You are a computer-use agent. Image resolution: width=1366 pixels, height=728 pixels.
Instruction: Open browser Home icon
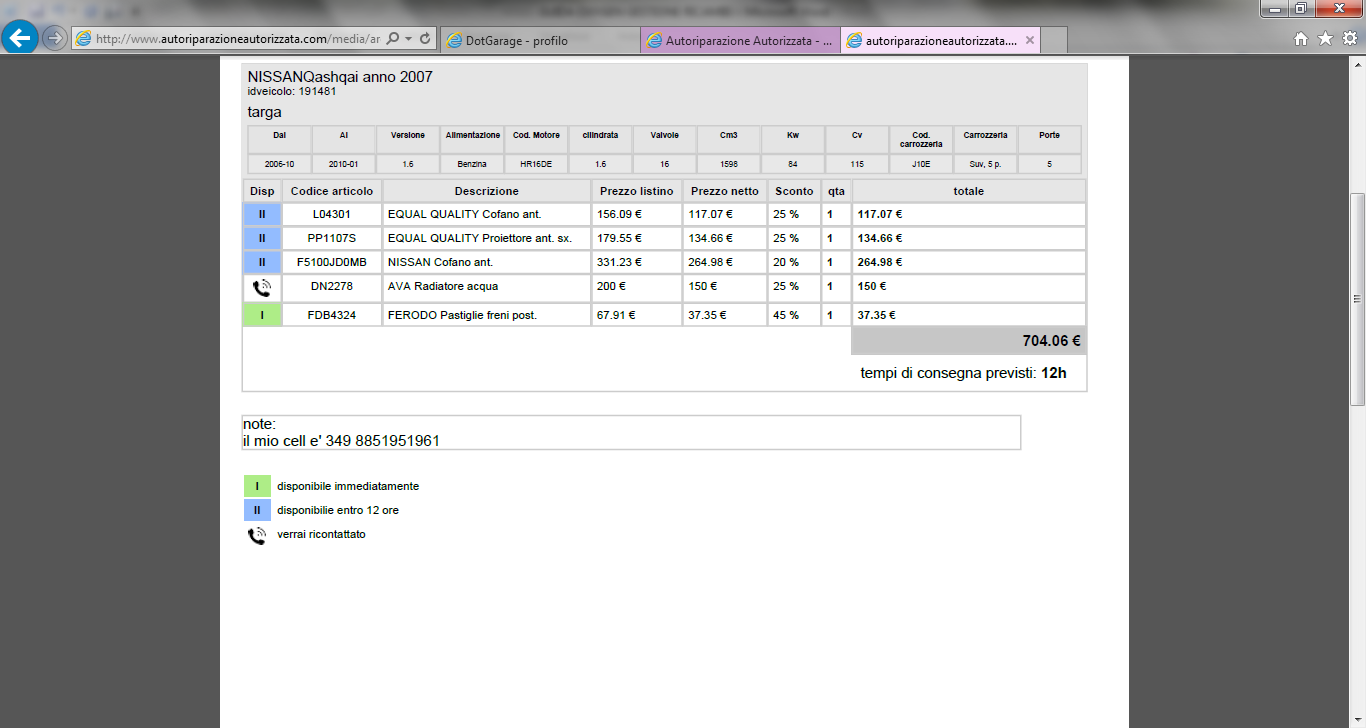coord(1301,39)
